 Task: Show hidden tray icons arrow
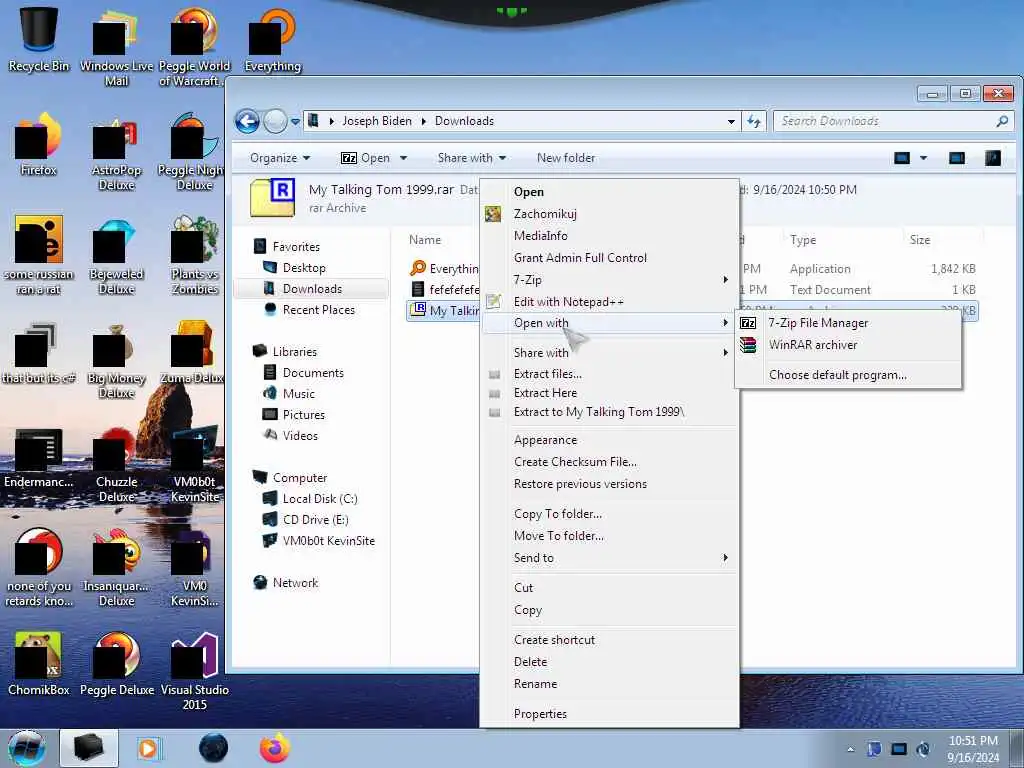click(x=850, y=749)
